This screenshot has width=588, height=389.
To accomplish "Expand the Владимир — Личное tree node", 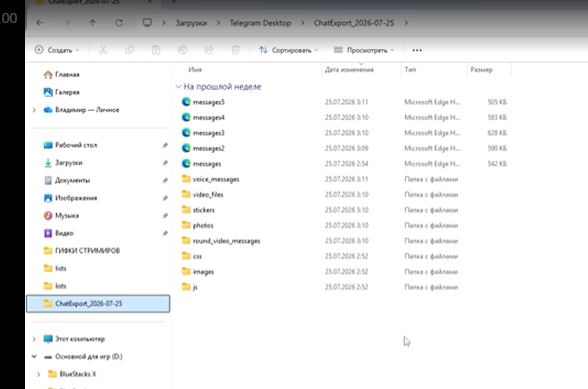I will tap(34, 110).
